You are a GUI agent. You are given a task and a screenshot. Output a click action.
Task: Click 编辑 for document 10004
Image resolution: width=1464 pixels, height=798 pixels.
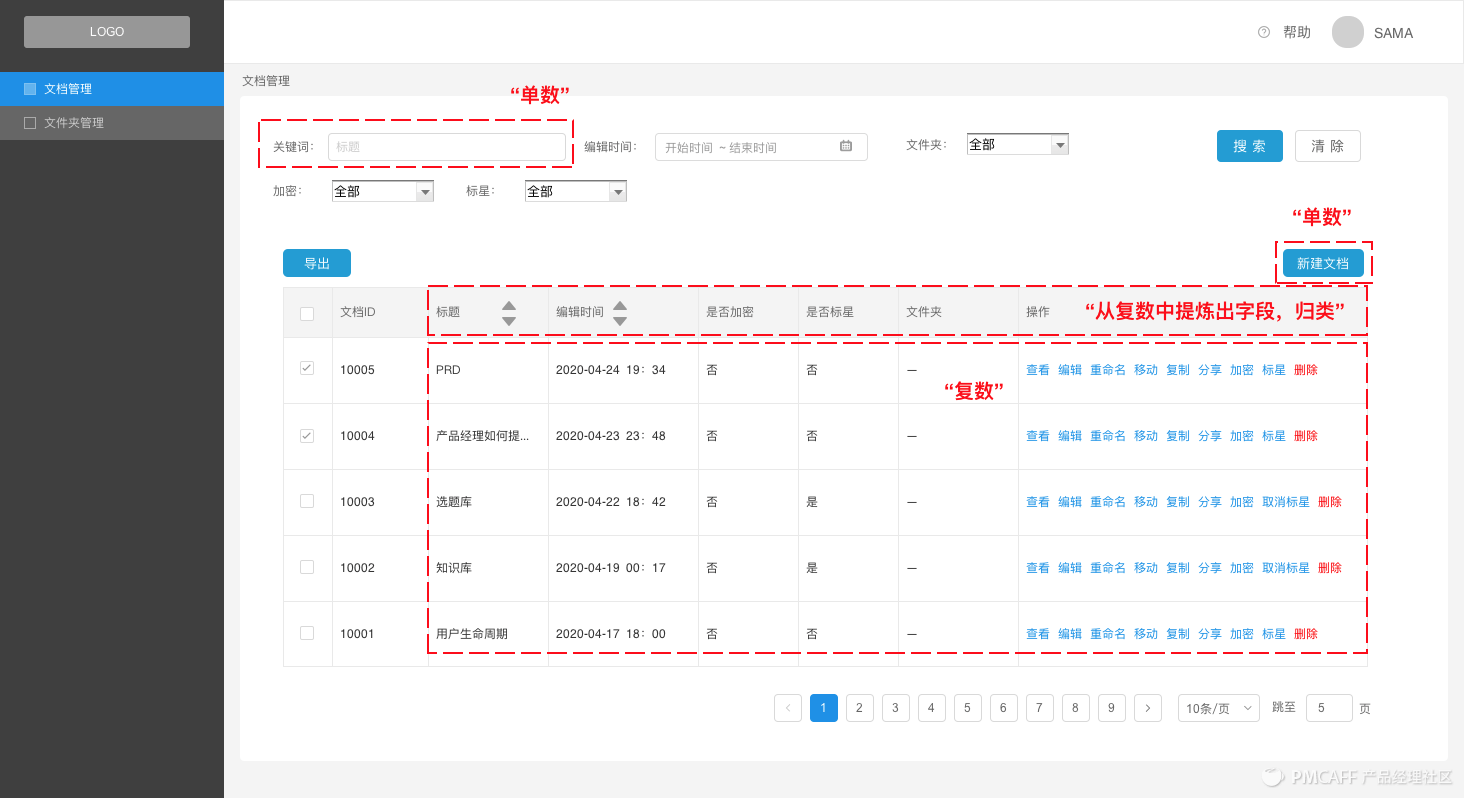click(x=1070, y=436)
